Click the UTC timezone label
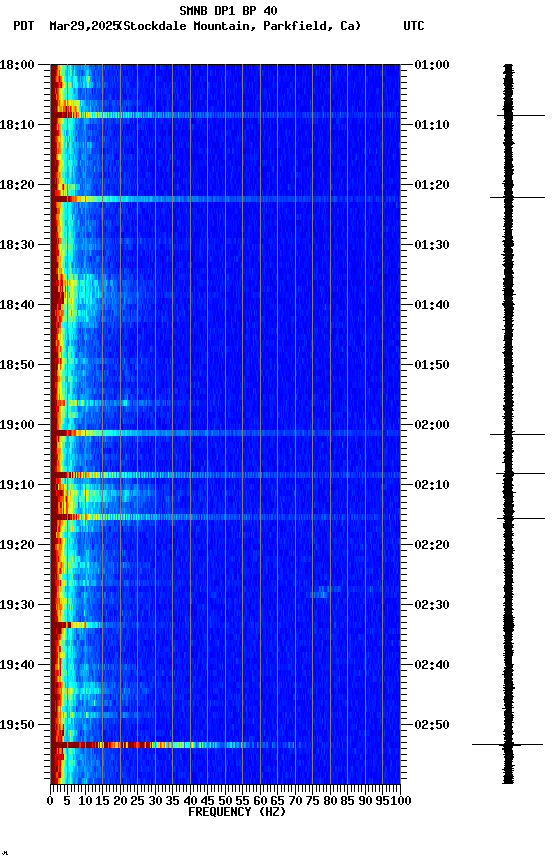 click(x=414, y=26)
